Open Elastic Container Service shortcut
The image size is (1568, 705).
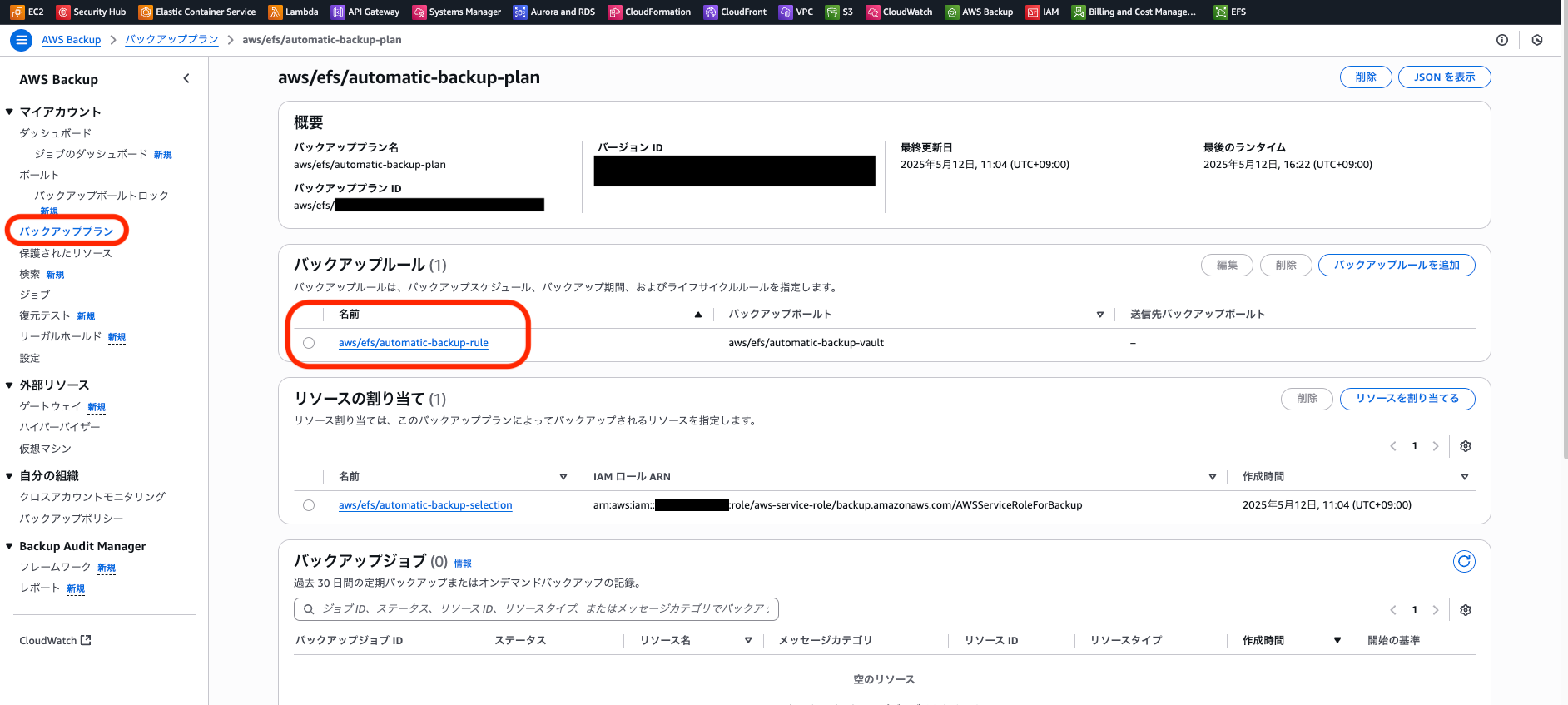point(197,12)
